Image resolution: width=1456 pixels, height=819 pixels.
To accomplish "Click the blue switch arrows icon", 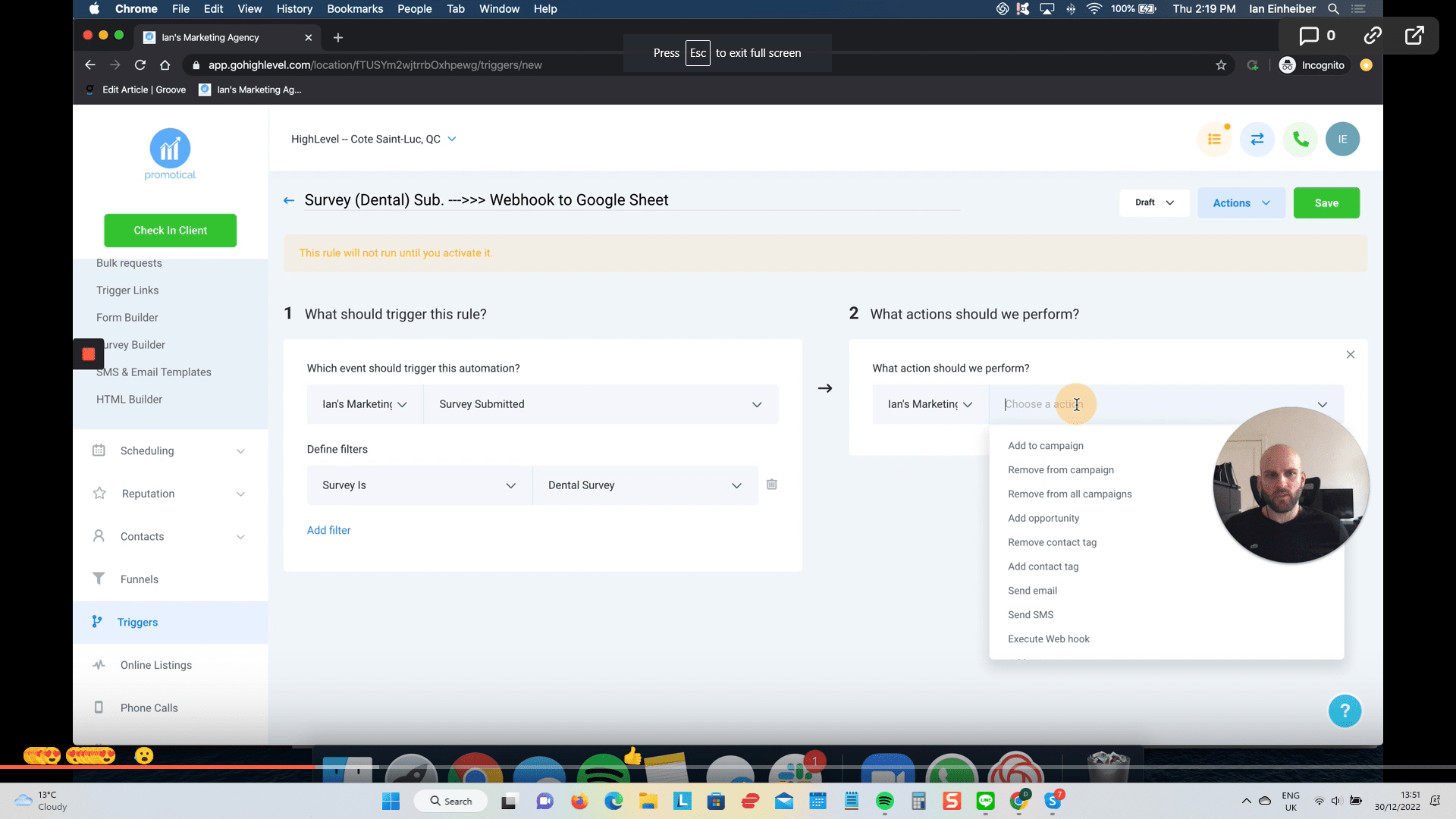I will click(1257, 140).
